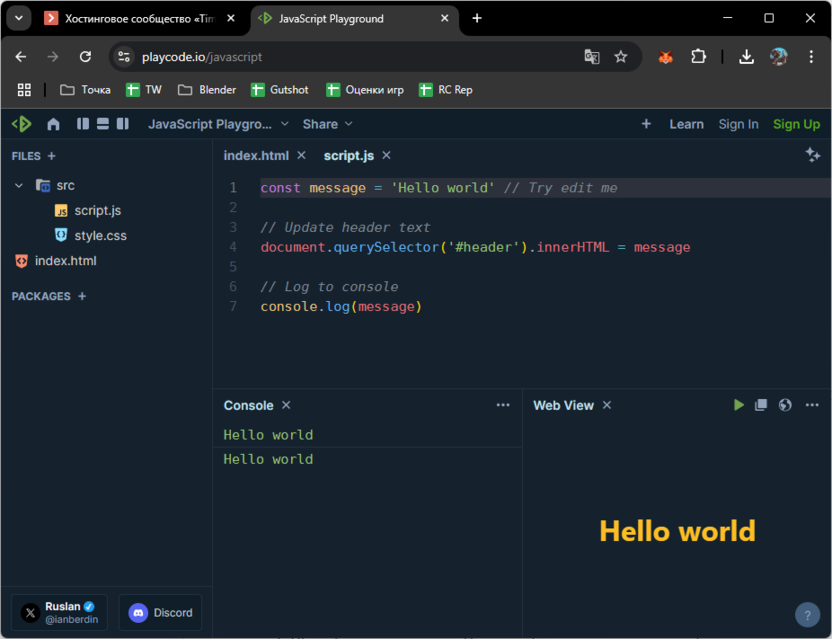Click the stacked windows icon in Web View
The height and width of the screenshot is (639, 832).
coord(761,405)
